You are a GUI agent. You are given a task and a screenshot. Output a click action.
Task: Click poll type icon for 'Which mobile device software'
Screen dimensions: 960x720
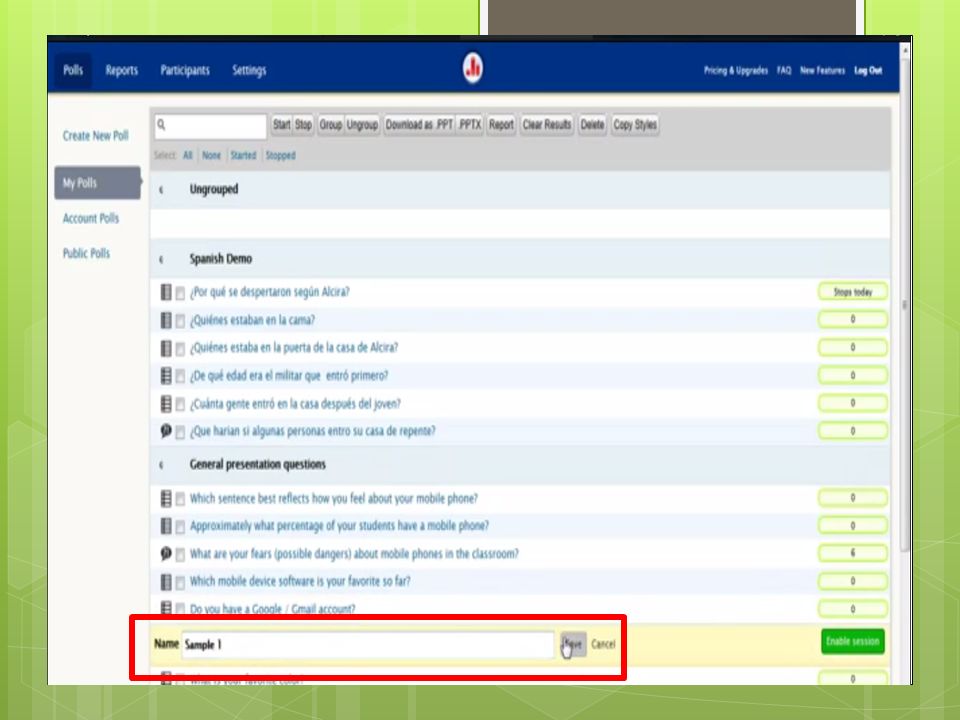click(x=166, y=582)
